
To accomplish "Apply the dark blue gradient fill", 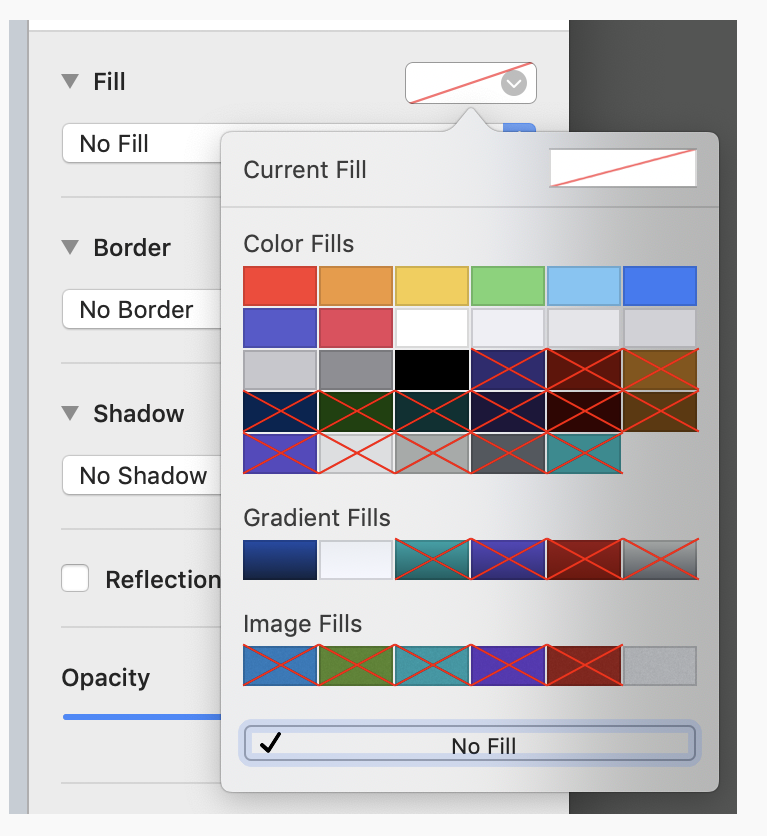I will tap(280, 560).
